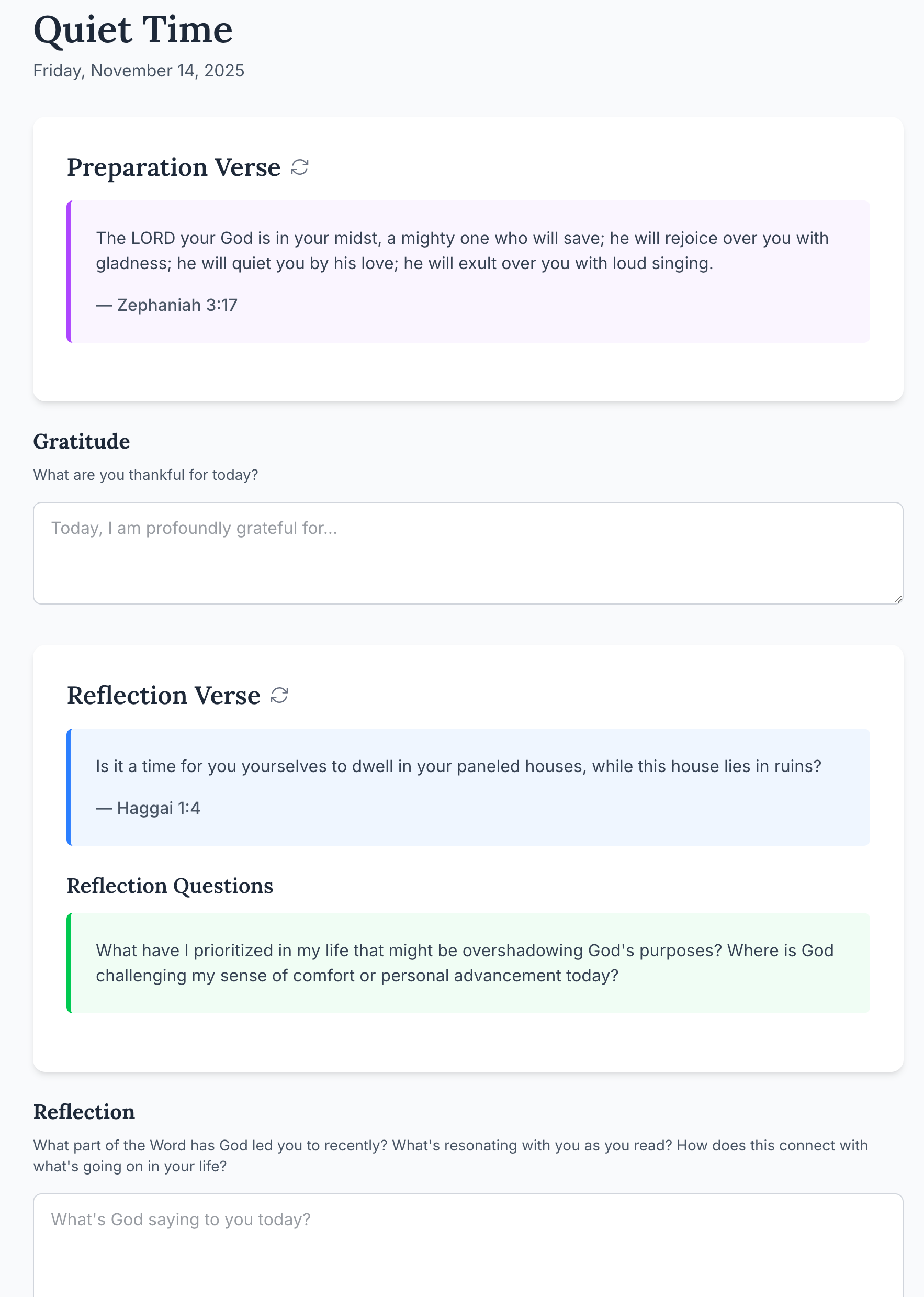The width and height of the screenshot is (924, 1297).
Task: Click the Zephaniah verse passage text
Action: coord(461,250)
